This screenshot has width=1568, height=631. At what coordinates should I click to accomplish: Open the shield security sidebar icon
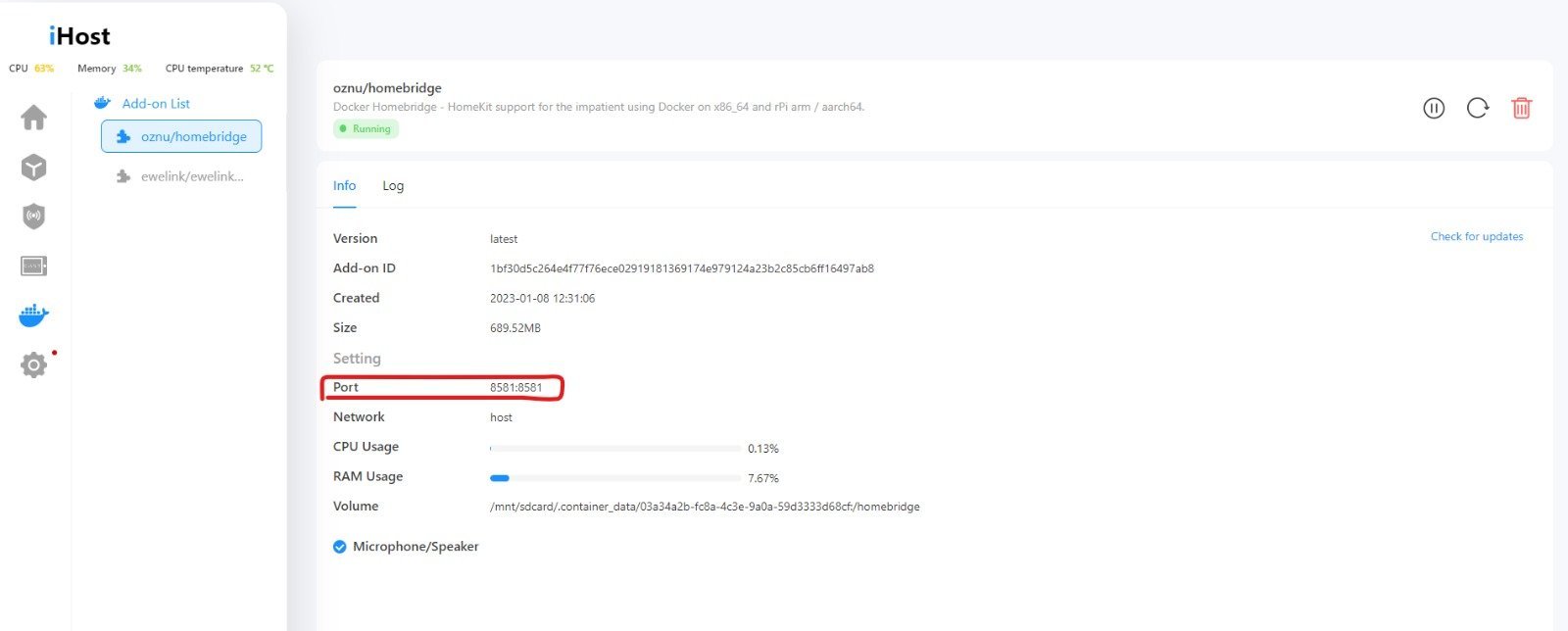[x=34, y=217]
